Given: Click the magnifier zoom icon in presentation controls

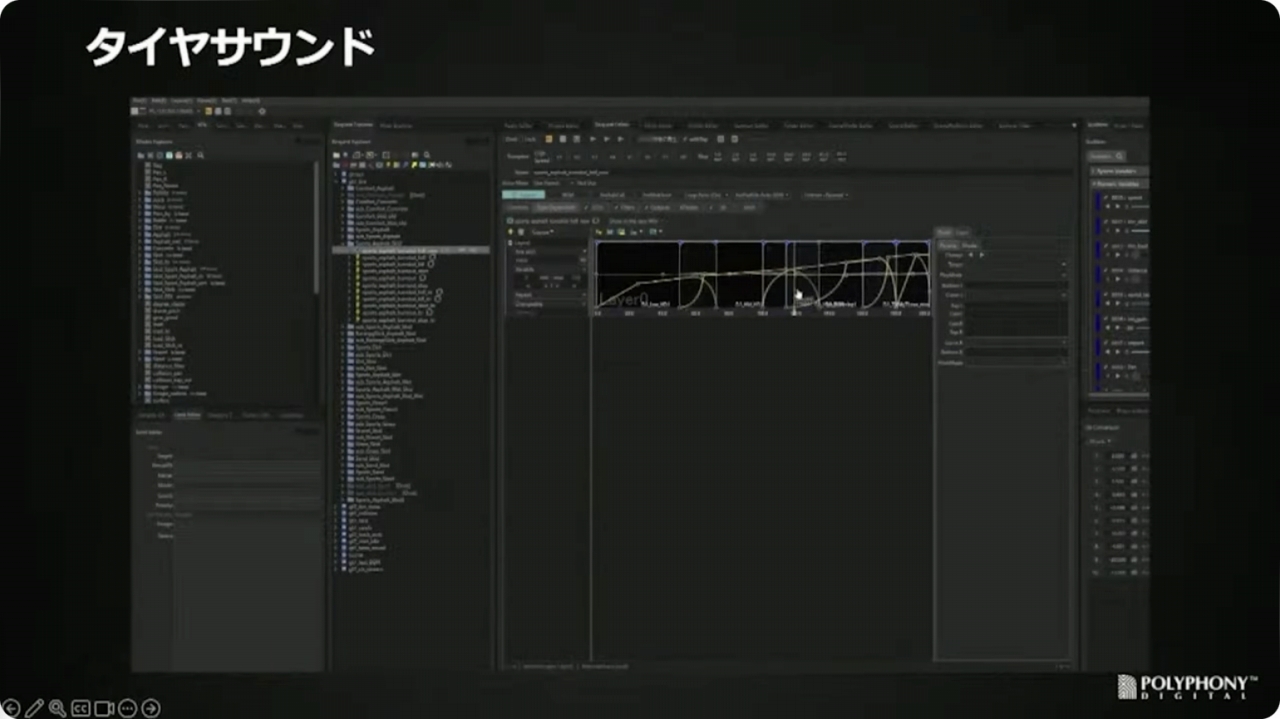Looking at the screenshot, I should pyautogui.click(x=57, y=708).
